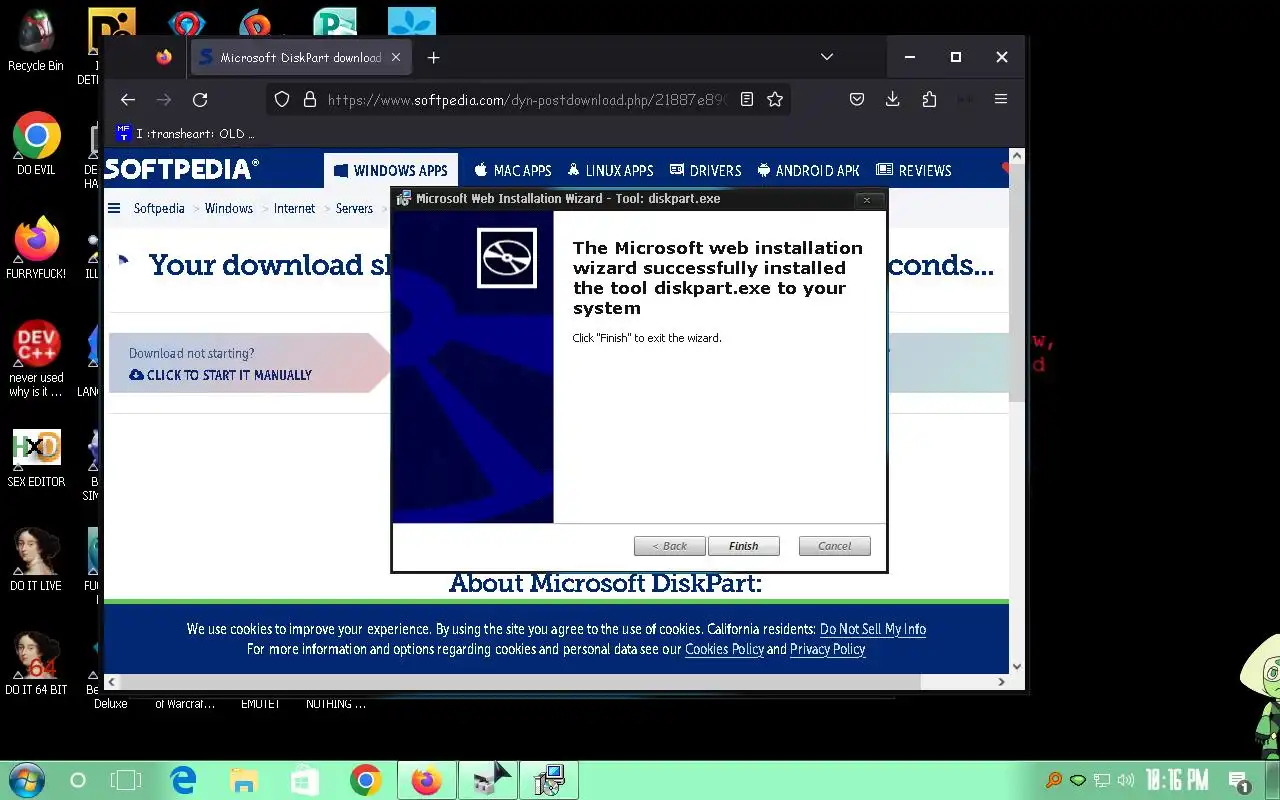The width and height of the screenshot is (1280, 800).
Task: Click Finish in the installation wizard
Action: pyautogui.click(x=743, y=546)
